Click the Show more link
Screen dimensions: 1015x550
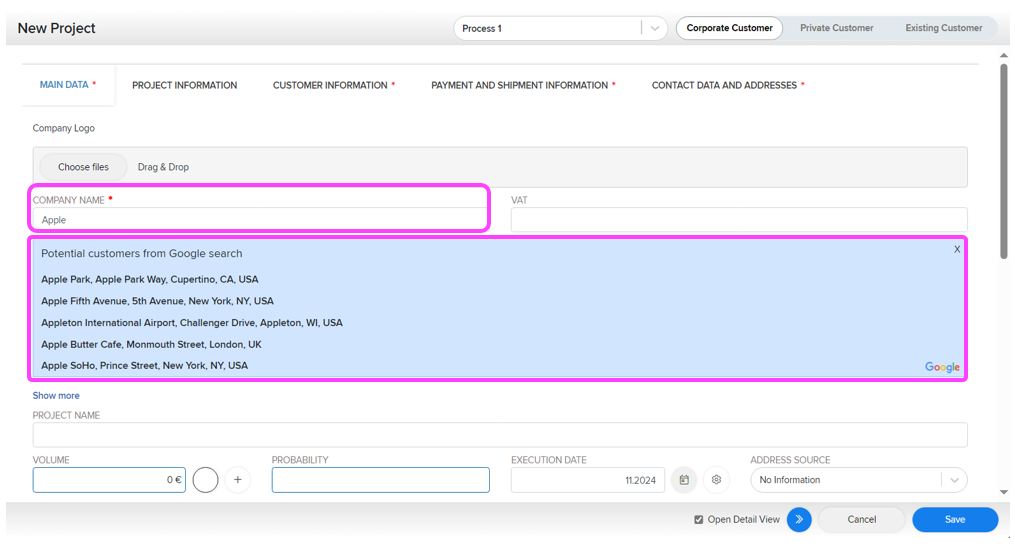[x=56, y=395]
